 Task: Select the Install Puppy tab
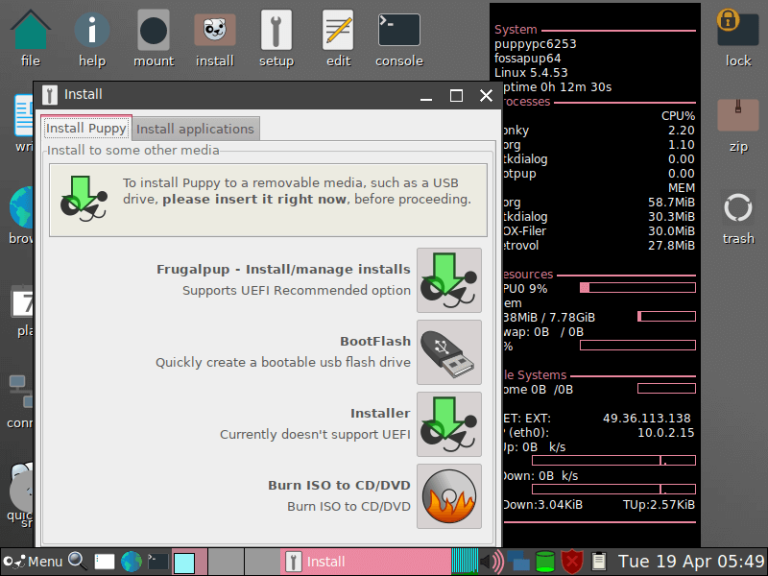click(86, 129)
